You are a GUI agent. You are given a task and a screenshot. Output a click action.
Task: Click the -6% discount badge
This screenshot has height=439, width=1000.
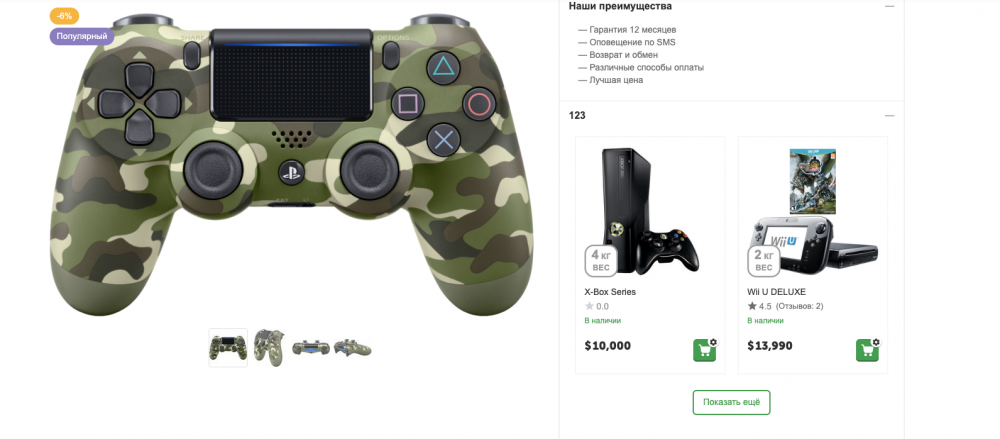click(64, 16)
